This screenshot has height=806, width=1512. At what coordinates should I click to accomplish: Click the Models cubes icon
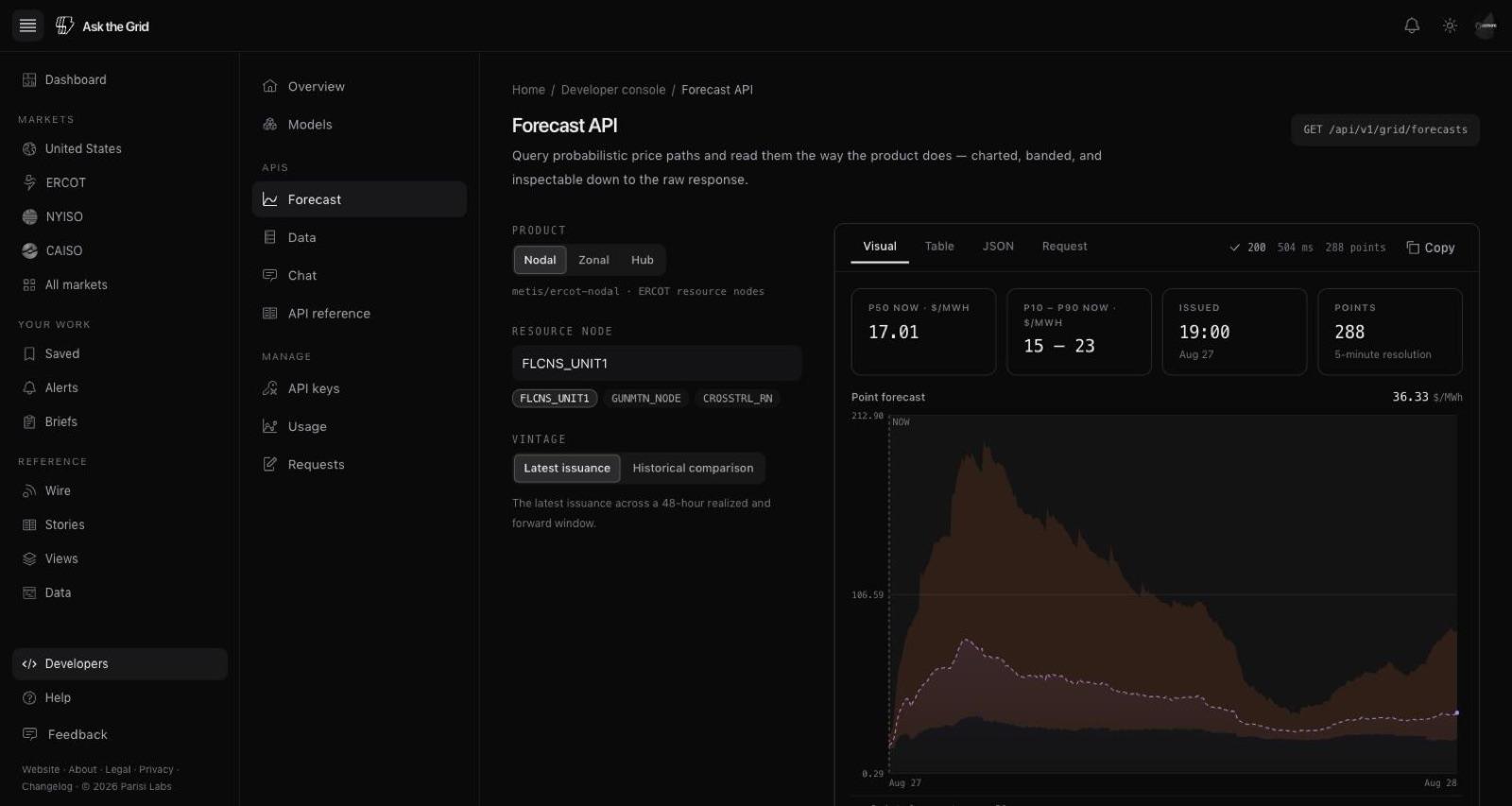click(x=270, y=125)
